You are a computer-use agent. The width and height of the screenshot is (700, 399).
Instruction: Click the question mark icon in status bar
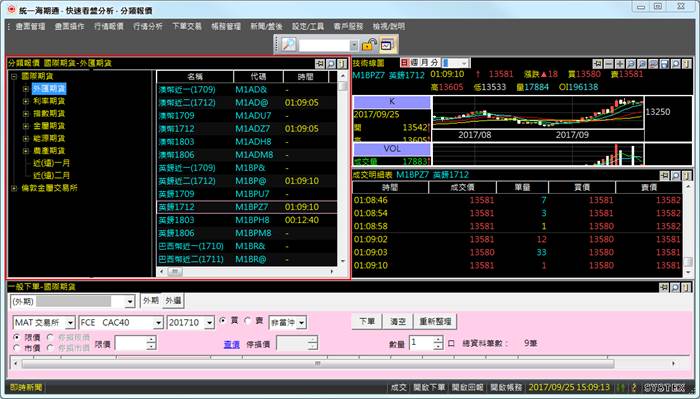[x=634, y=388]
